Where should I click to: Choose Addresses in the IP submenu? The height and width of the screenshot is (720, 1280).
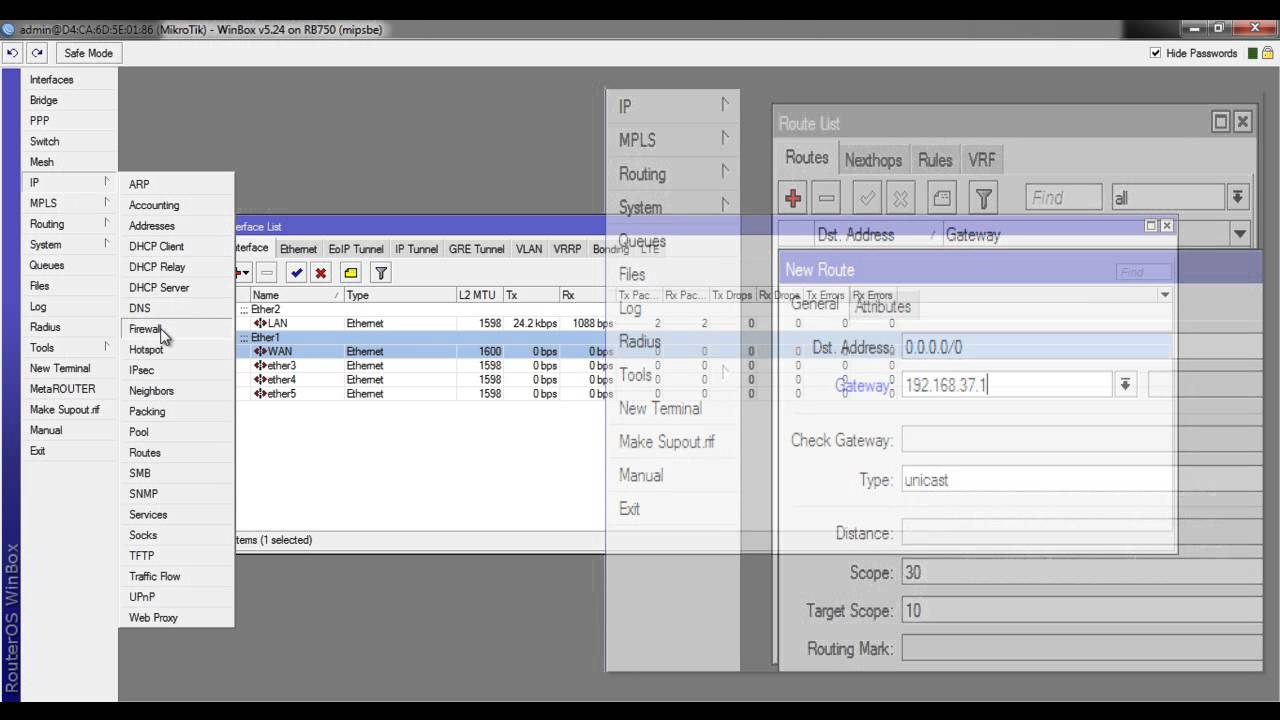click(152, 226)
